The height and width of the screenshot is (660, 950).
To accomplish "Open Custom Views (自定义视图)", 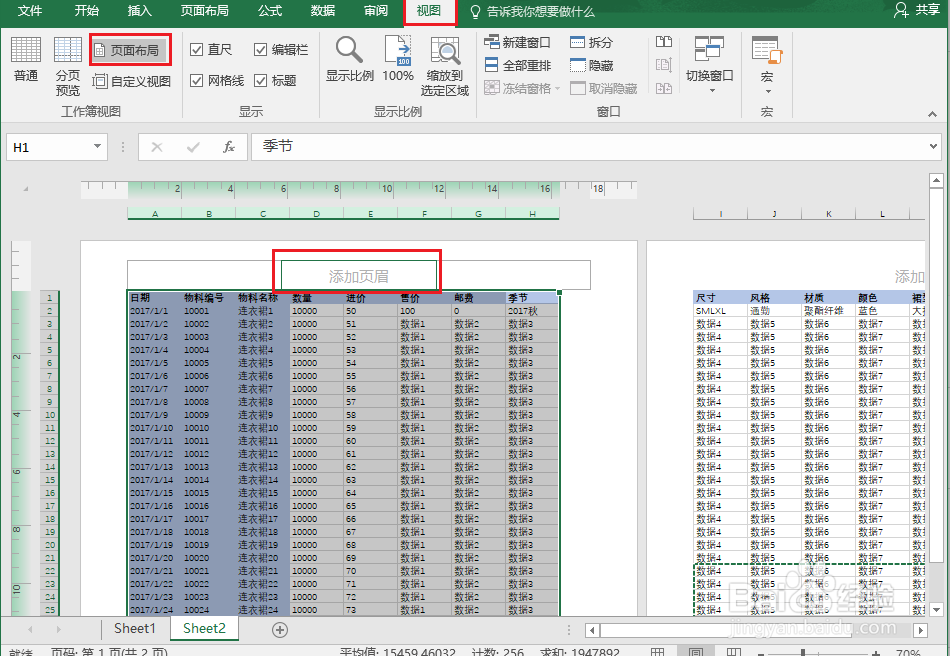I will 131,81.
